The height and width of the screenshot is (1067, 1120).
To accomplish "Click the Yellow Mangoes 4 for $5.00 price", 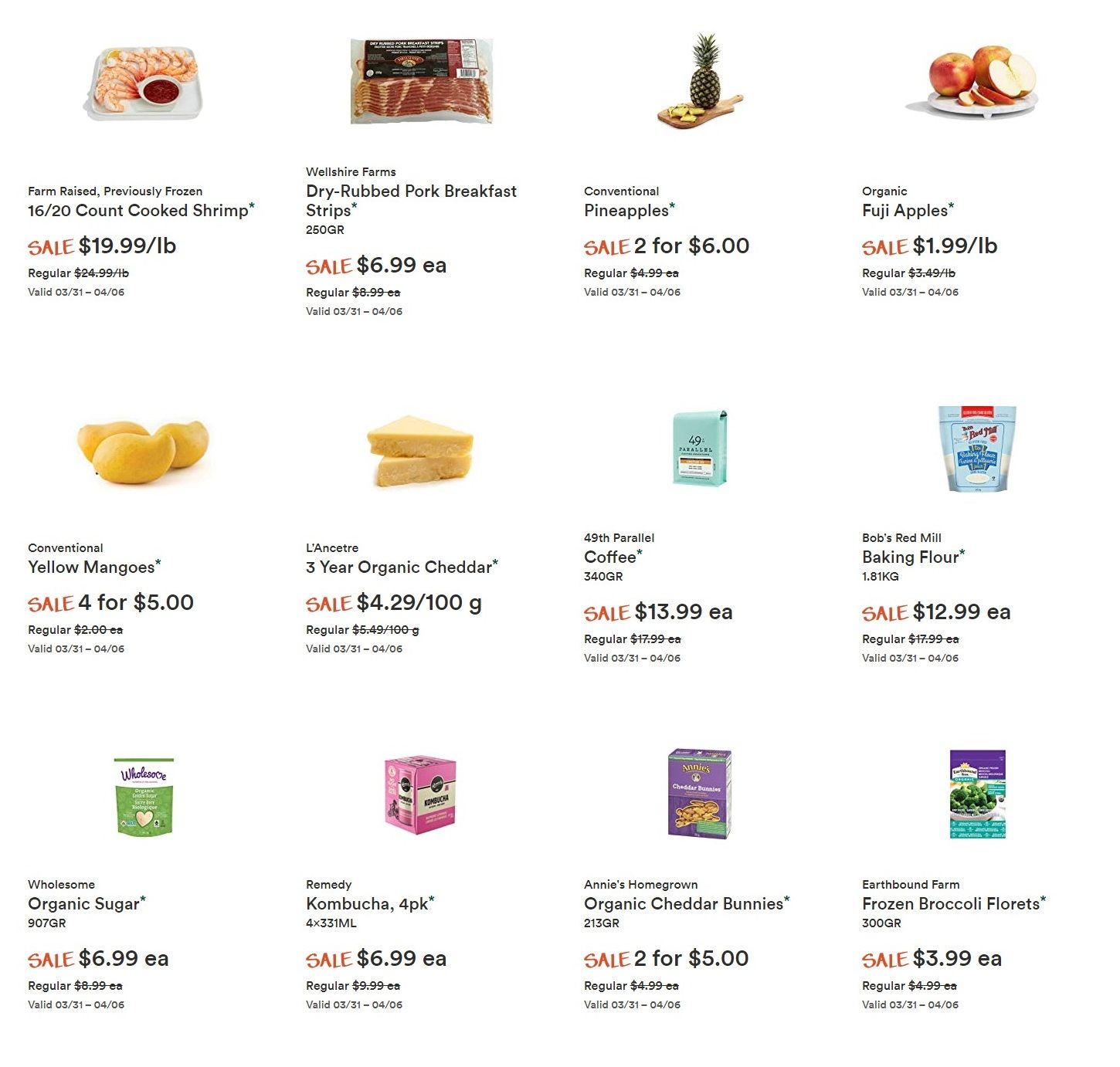I will click(x=136, y=602).
